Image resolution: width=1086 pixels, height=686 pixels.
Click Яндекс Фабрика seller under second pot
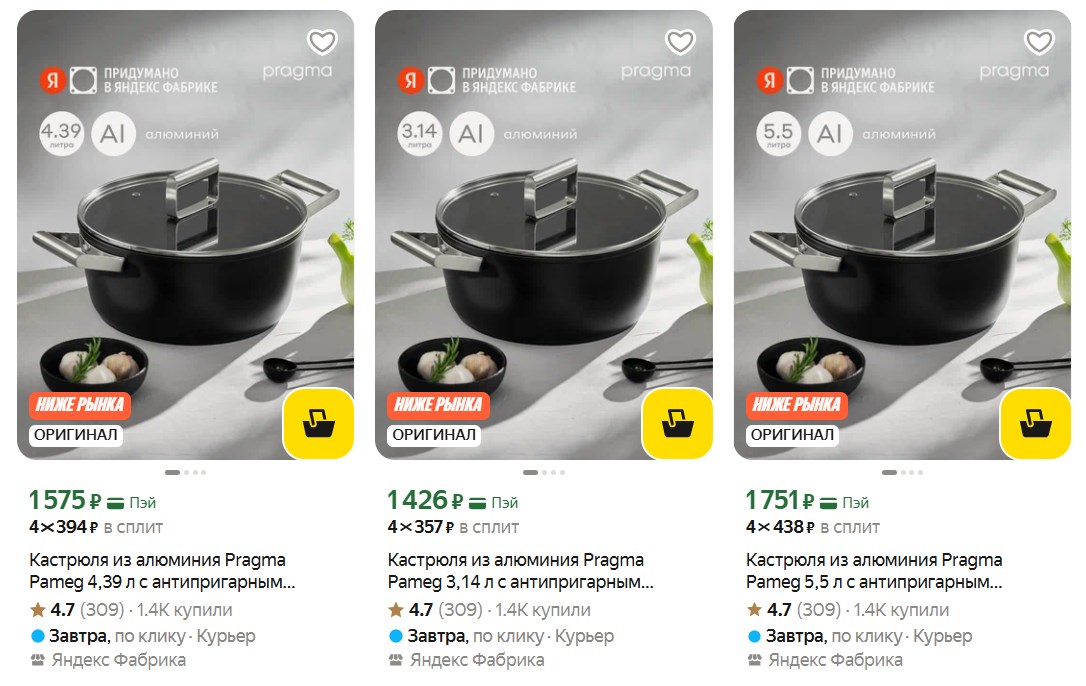(476, 660)
